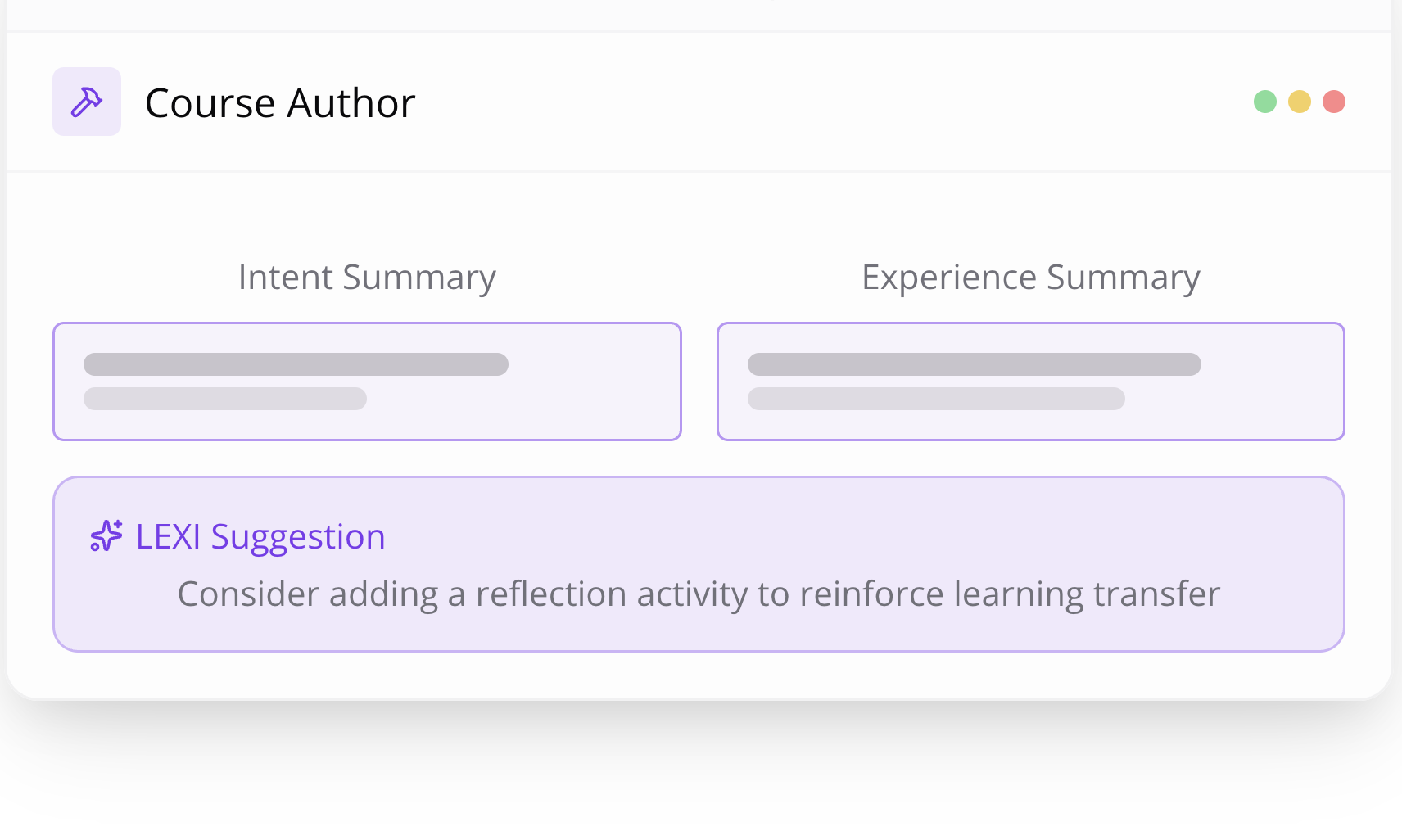Select the Intent Summary heading
This screenshot has height=840, width=1402.
(367, 278)
